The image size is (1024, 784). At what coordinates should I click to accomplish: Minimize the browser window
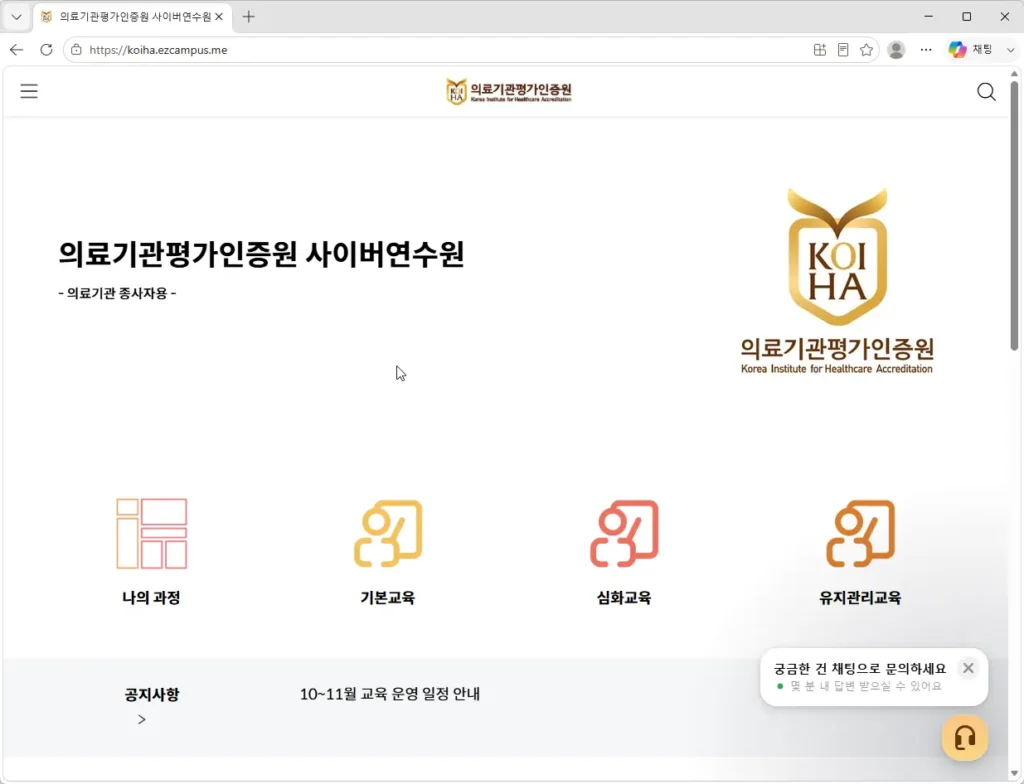(929, 16)
